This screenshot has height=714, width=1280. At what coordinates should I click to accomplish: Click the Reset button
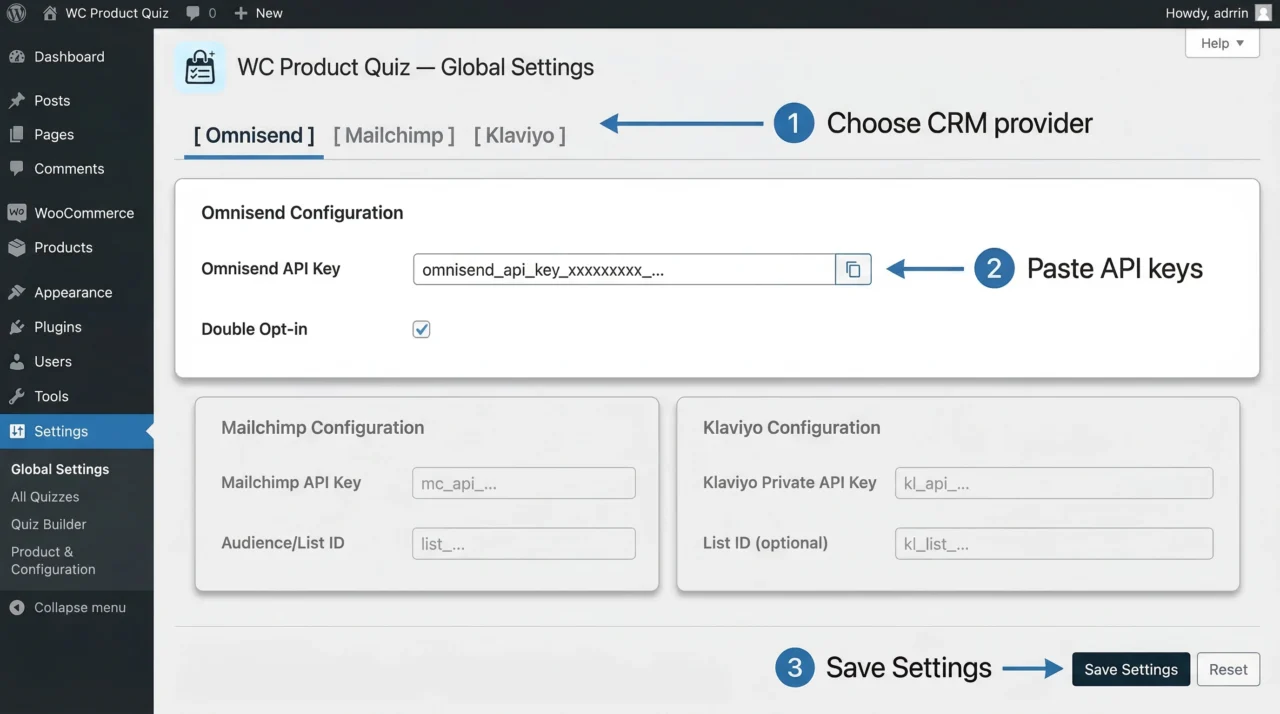click(1228, 669)
